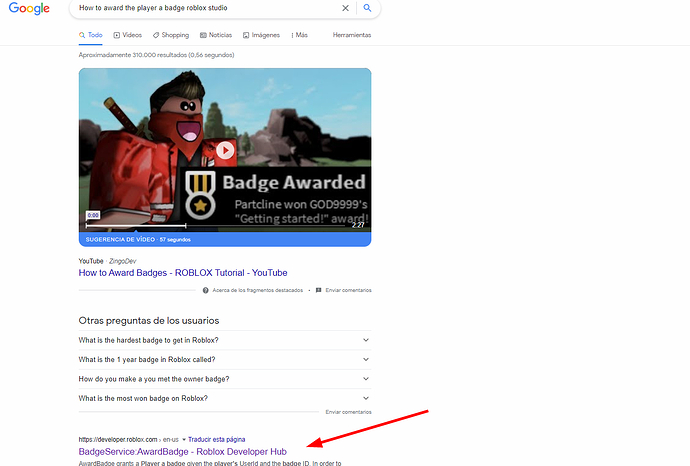
Task: Open the Más menu
Action: (299, 35)
